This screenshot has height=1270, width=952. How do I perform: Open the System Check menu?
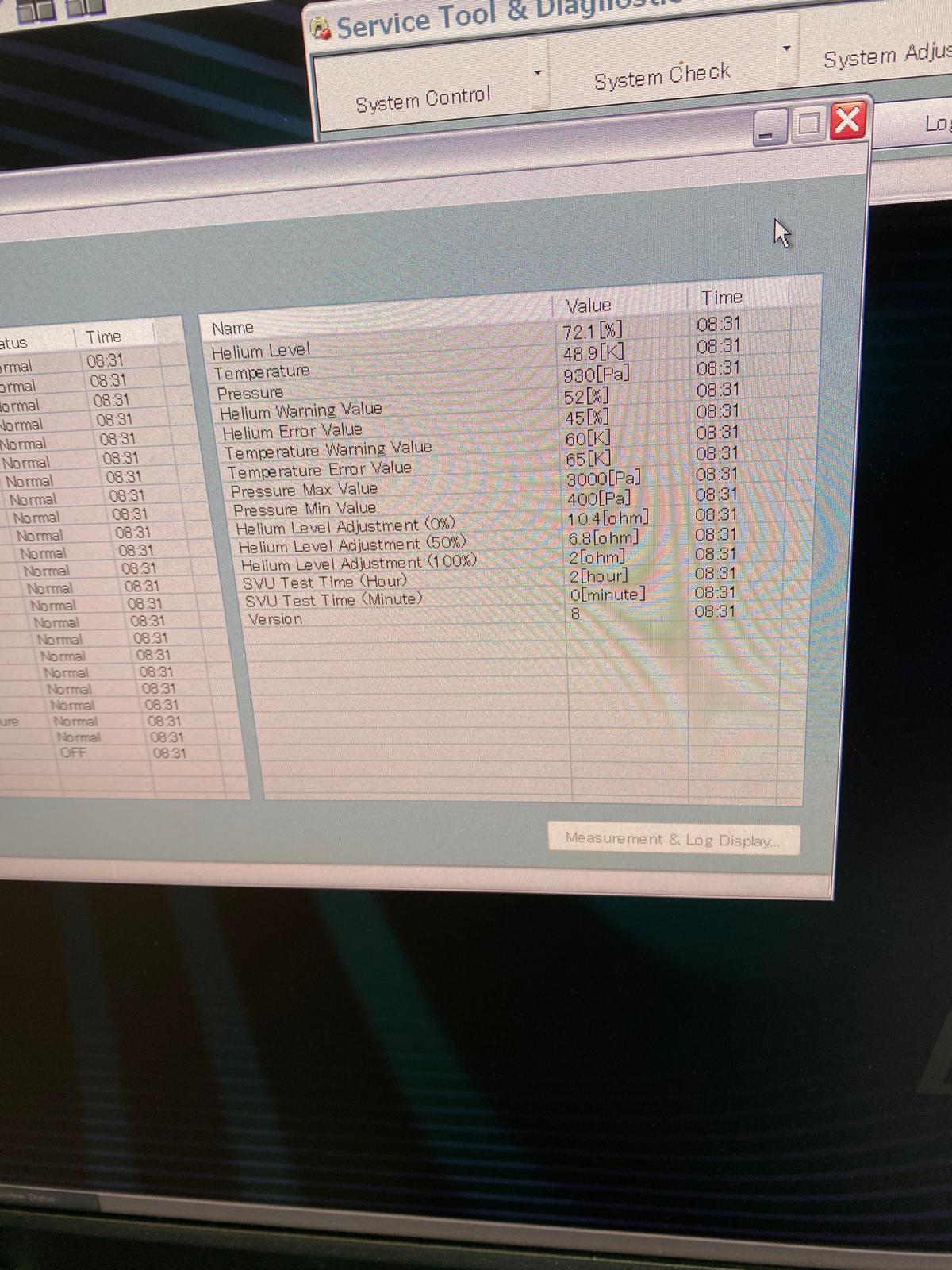point(662,76)
